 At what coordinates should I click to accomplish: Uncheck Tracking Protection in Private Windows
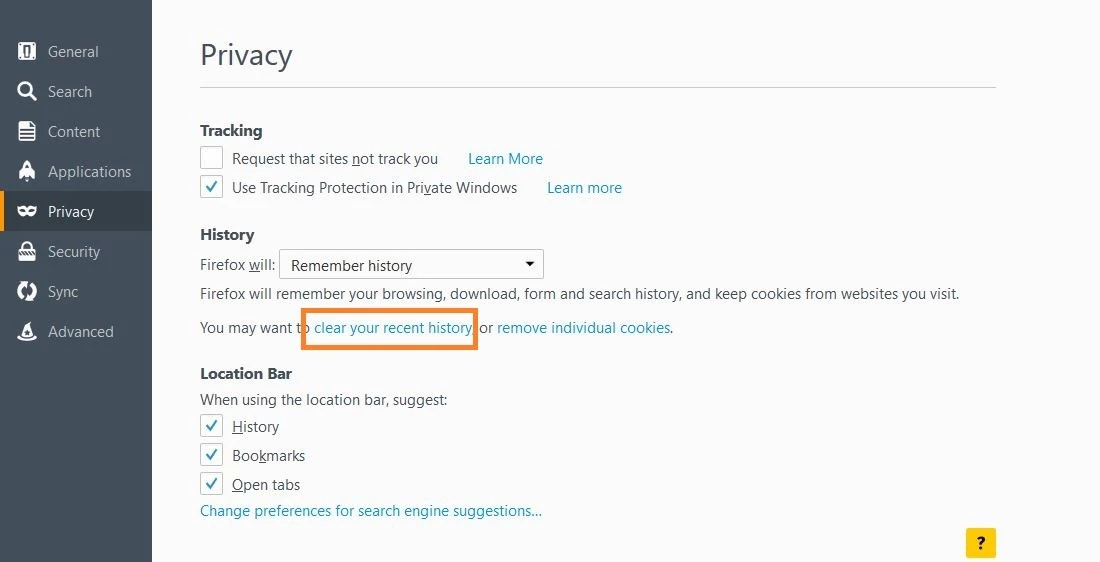211,187
